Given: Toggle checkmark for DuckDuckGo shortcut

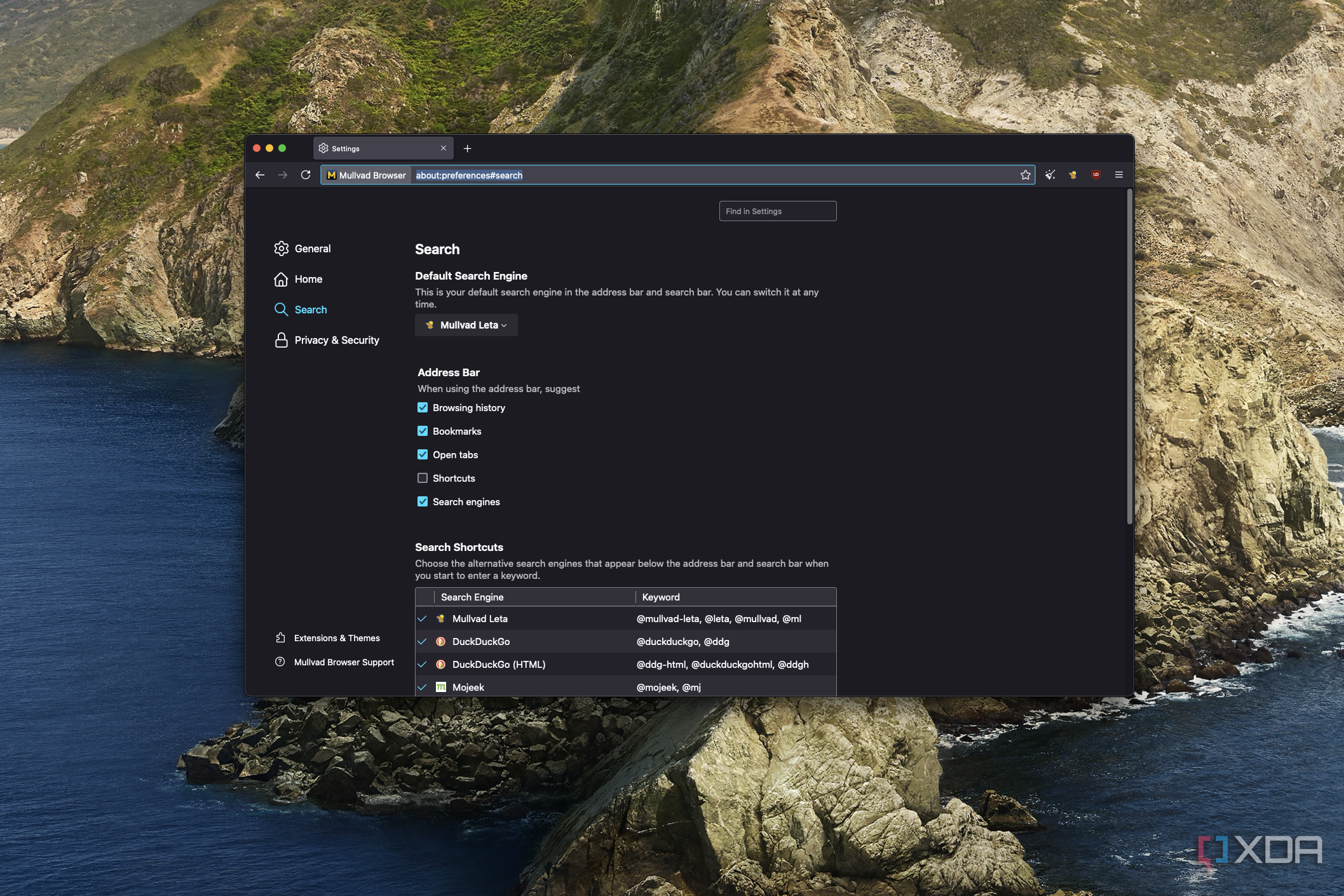Looking at the screenshot, I should point(422,641).
